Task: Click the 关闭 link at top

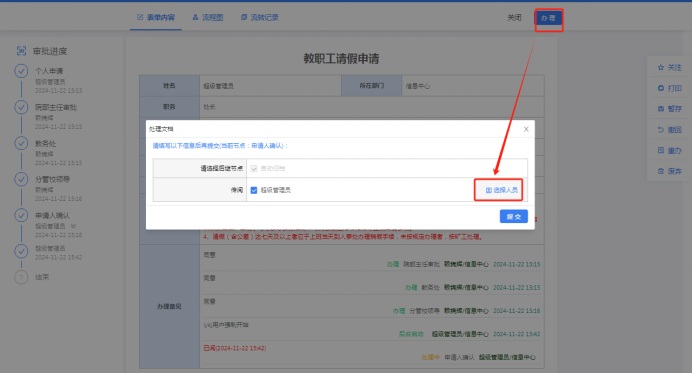Action: pos(514,18)
